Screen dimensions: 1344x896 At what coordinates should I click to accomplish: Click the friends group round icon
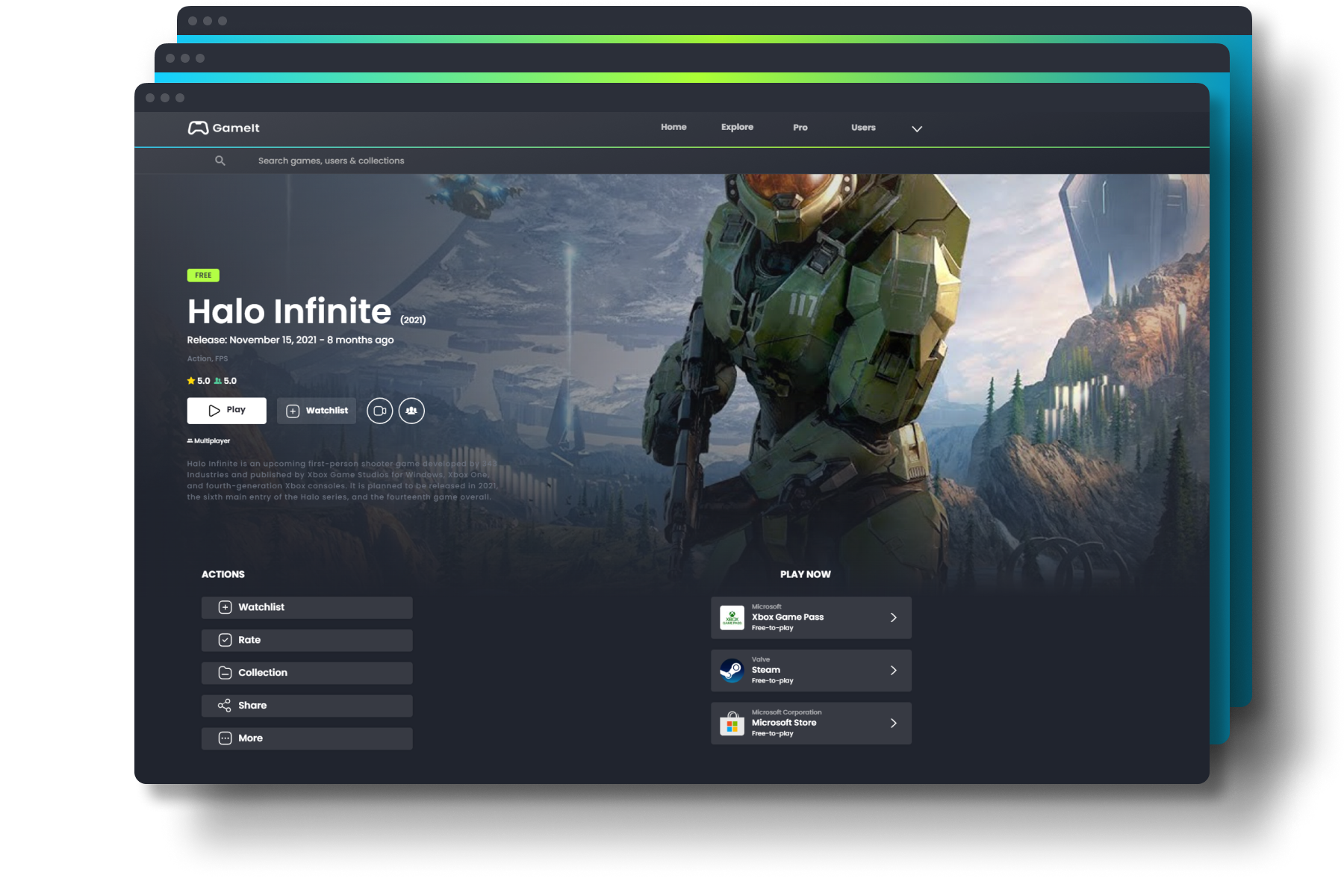[411, 411]
